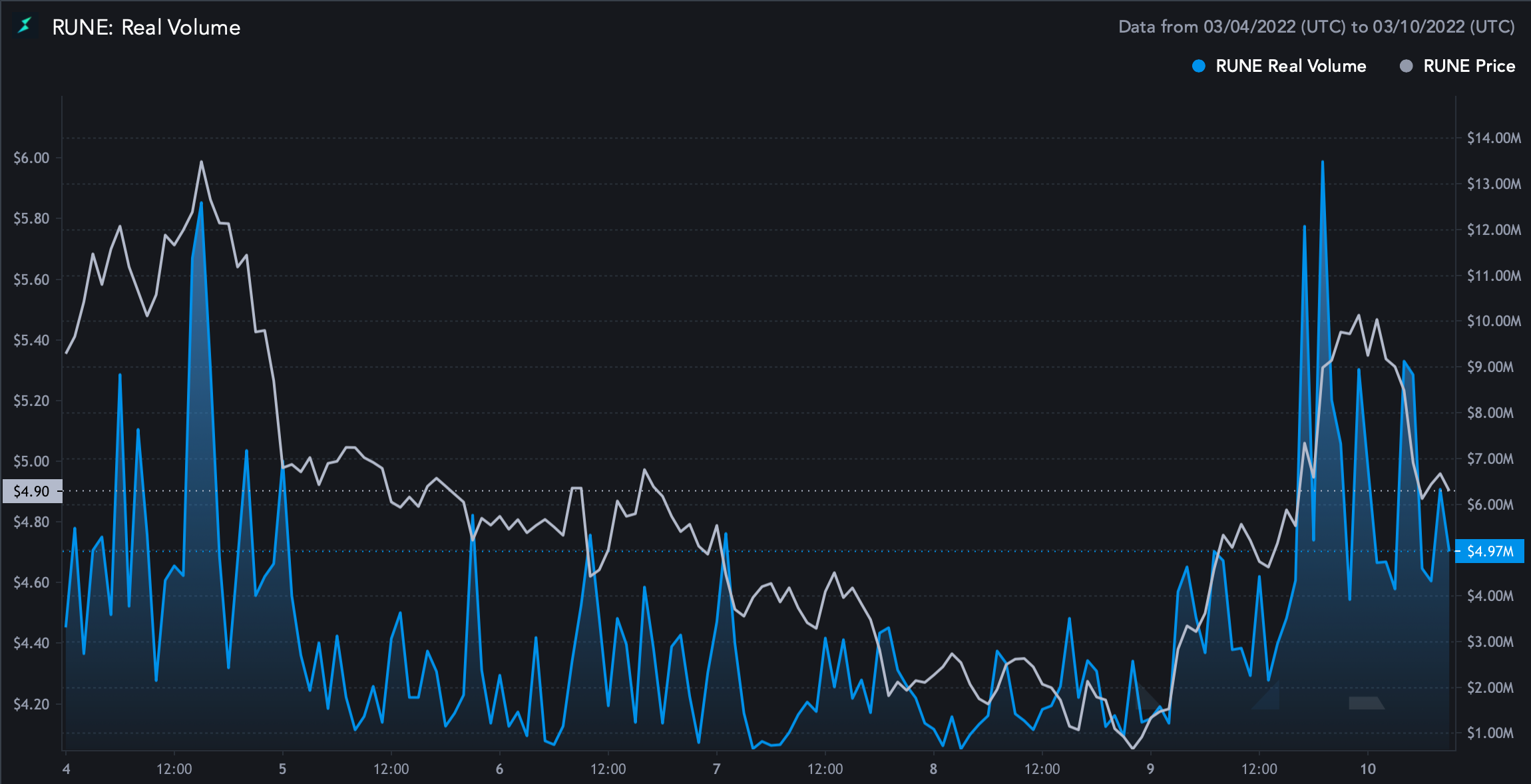The width and height of the screenshot is (1531, 784).
Task: Click day 10 tick on the time axis
Action: click(1367, 769)
